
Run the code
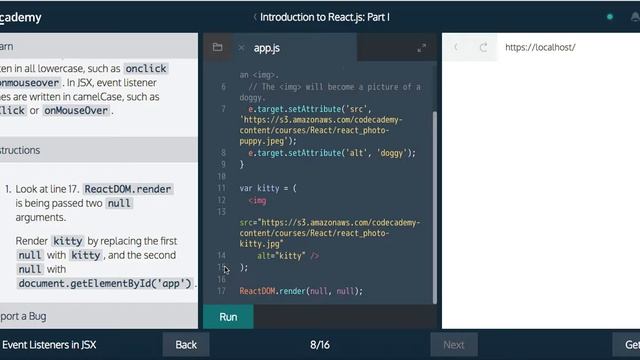pos(228,317)
